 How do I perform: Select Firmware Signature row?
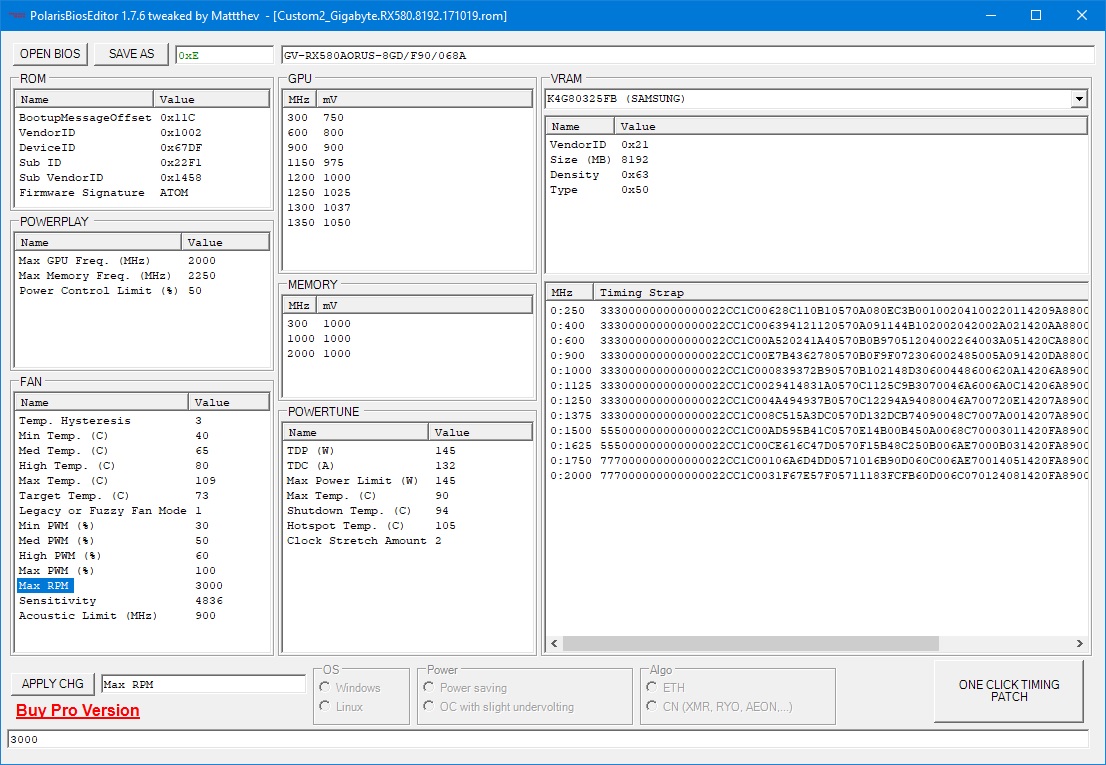pos(141,192)
